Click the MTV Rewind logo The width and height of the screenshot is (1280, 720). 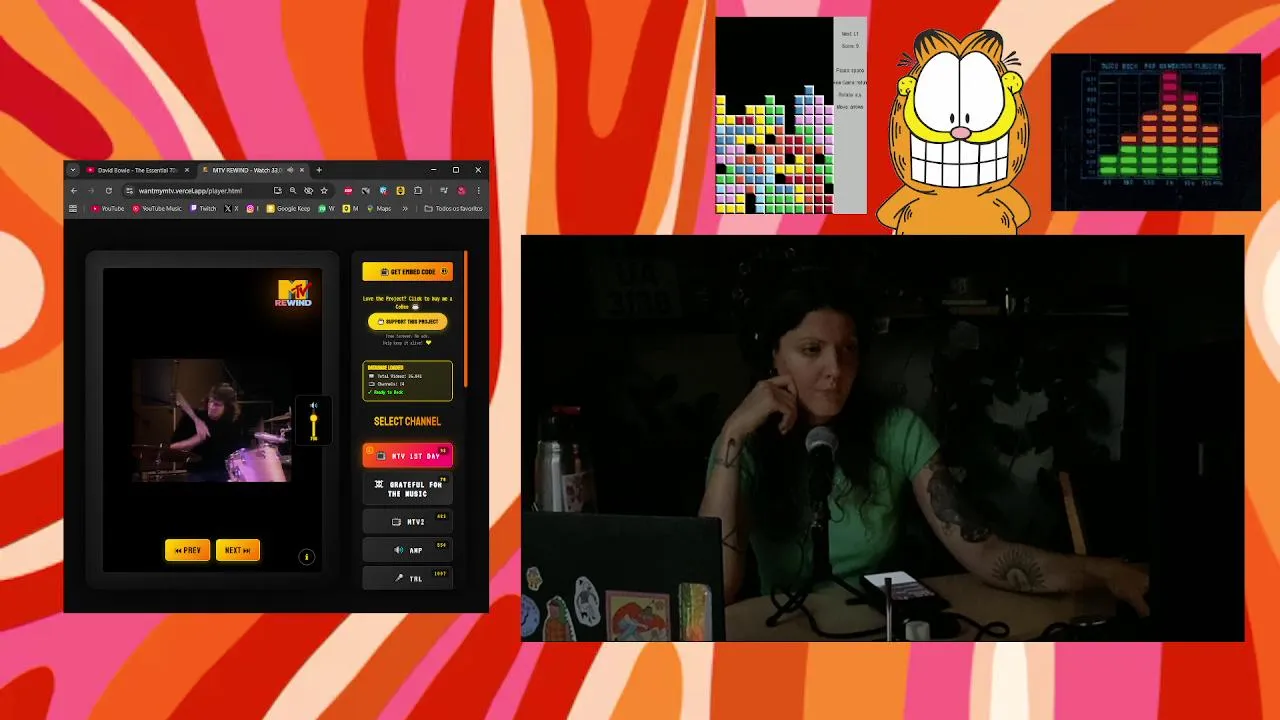point(294,292)
